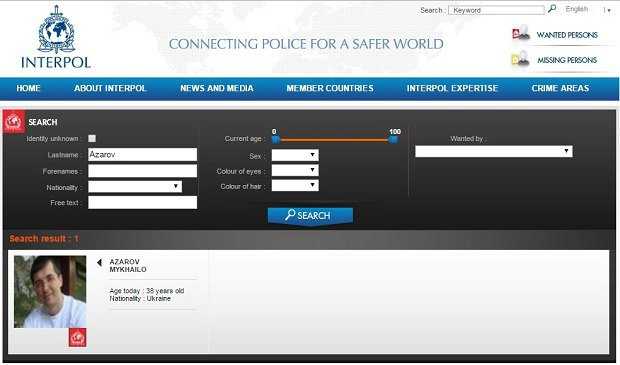
Task: Click the arrow beside AZAROV MYKHAILO
Action: (x=99, y=262)
